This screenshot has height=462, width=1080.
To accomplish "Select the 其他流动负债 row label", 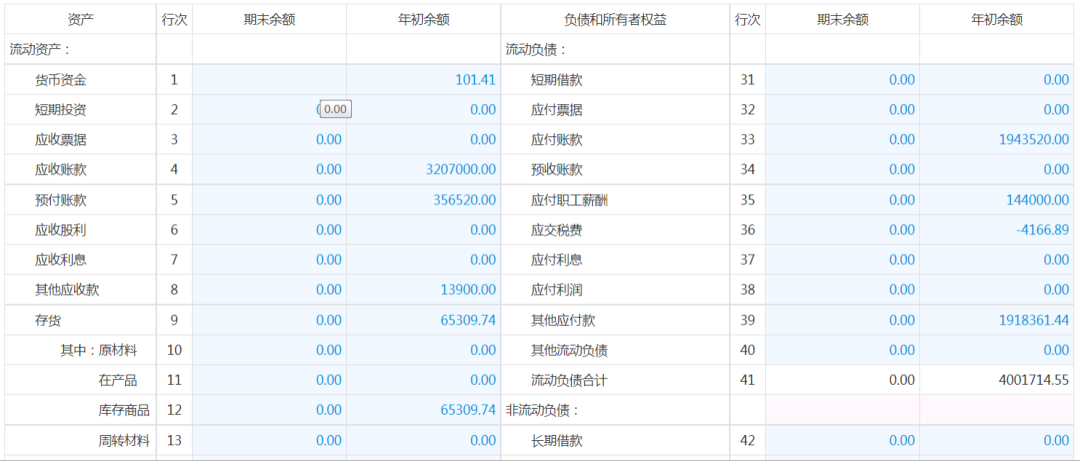I will tap(570, 350).
